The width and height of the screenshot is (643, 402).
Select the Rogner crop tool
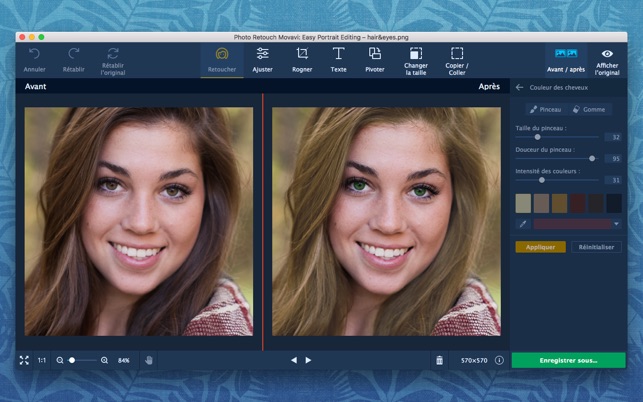[x=302, y=60]
